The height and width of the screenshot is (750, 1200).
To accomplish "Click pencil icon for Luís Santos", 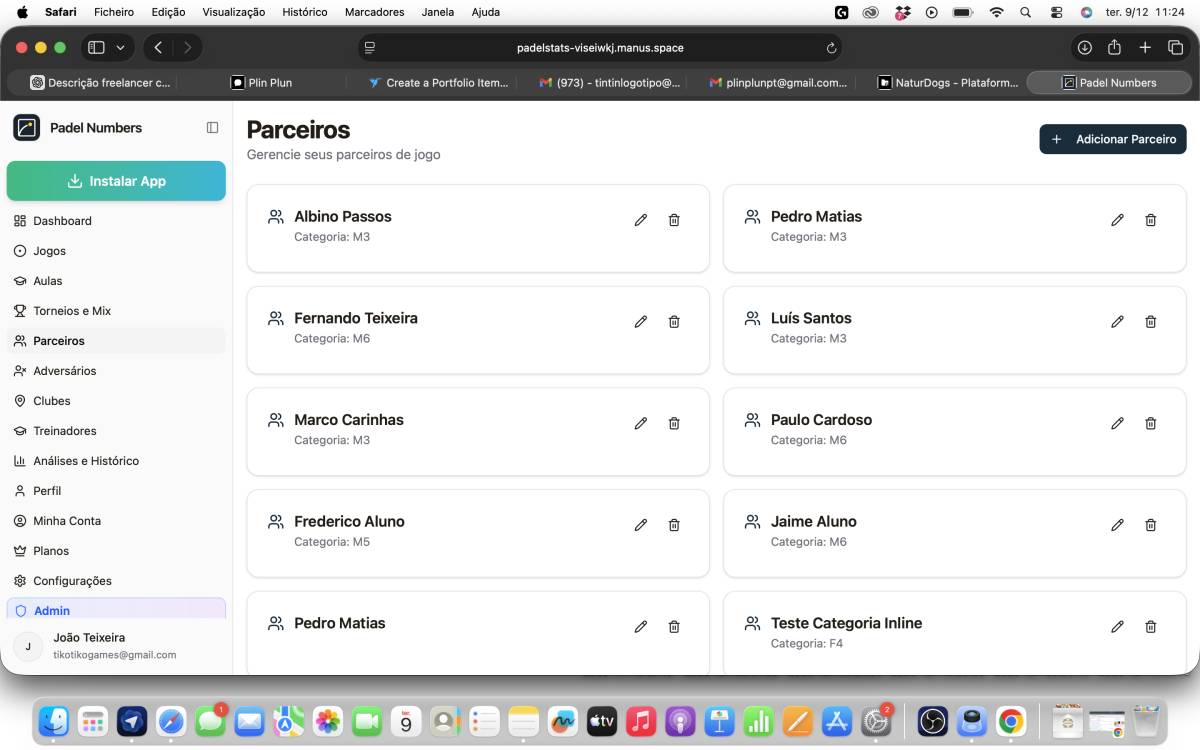I will (x=1117, y=322).
